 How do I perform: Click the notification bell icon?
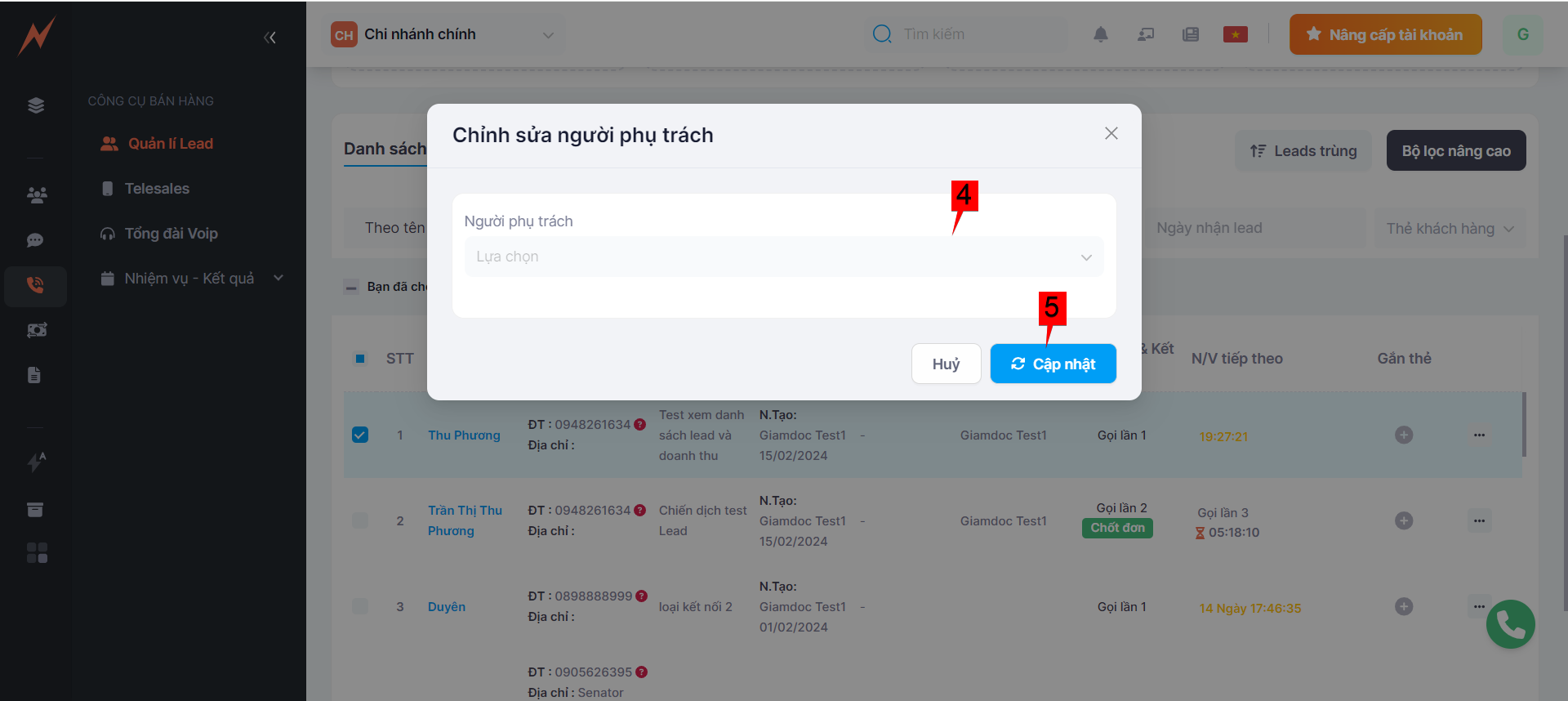click(1100, 34)
